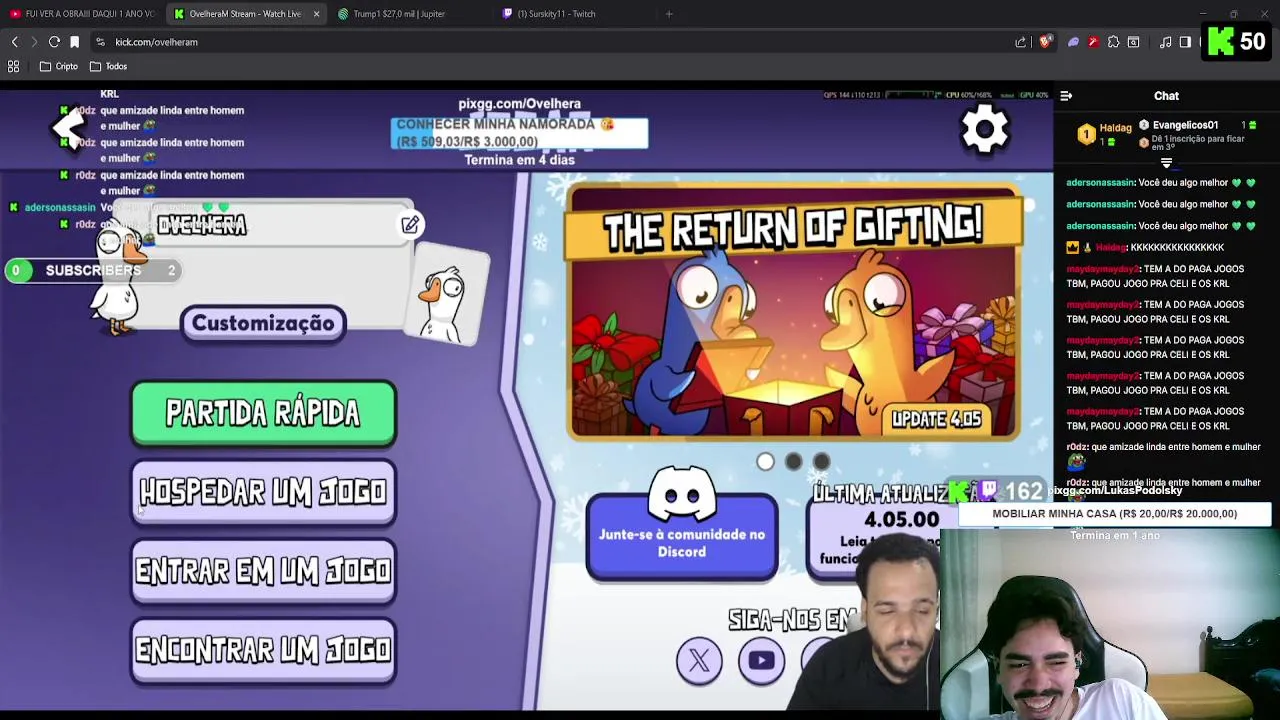Image resolution: width=1280 pixels, height=720 pixels.
Task: Select the first banner carousel dot
Action: pyautogui.click(x=765, y=462)
